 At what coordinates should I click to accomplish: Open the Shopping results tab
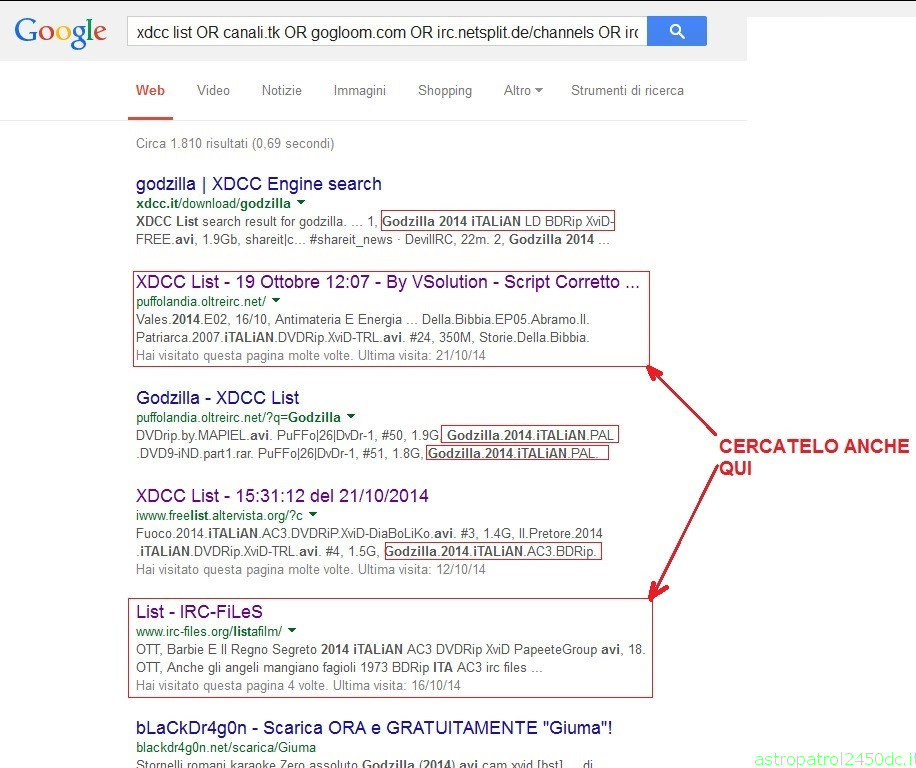445,91
